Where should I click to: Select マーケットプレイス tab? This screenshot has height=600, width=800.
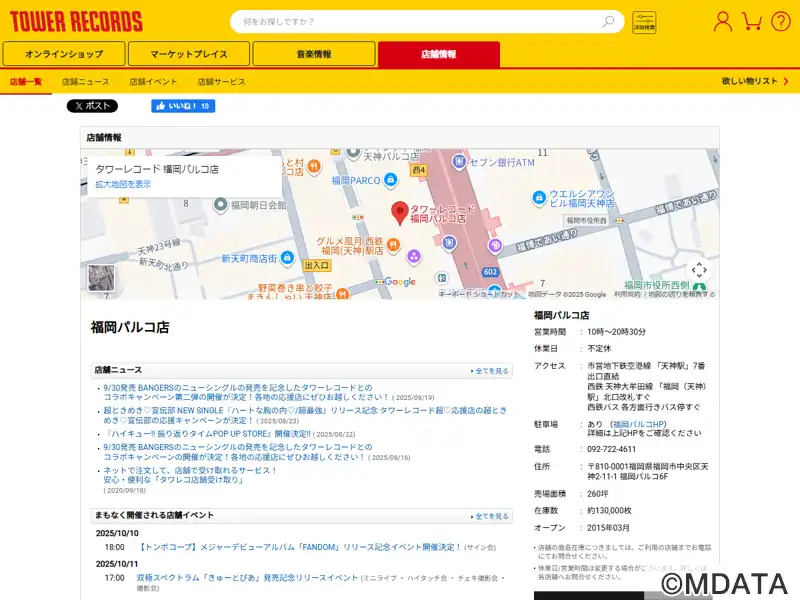pos(189,54)
